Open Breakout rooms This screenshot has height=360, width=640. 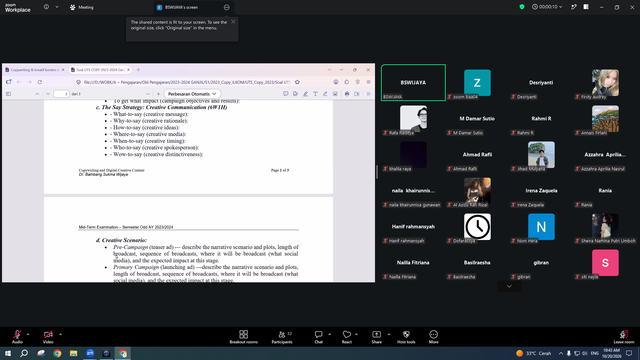coord(243,337)
